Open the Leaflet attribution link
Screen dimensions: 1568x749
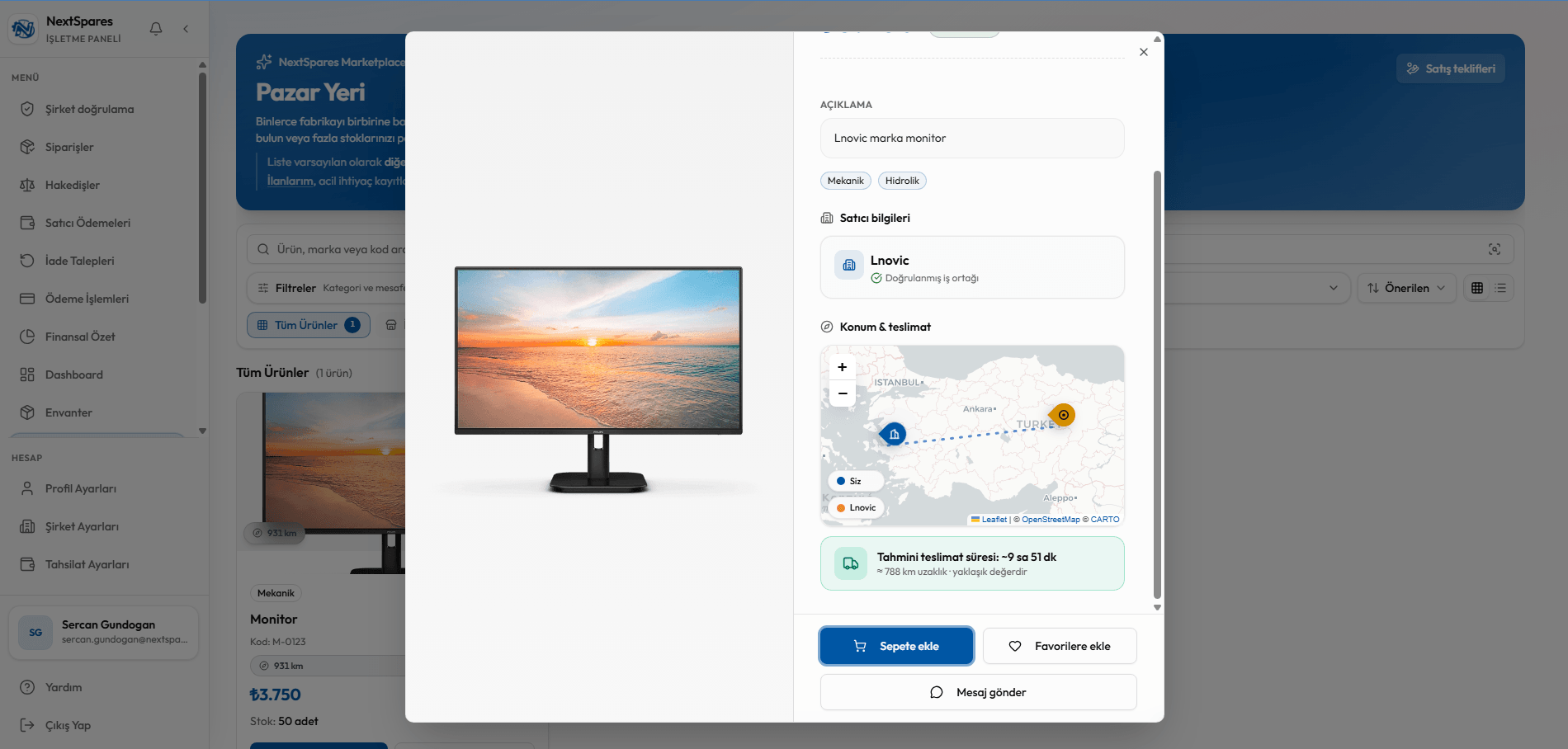pyautogui.click(x=989, y=520)
